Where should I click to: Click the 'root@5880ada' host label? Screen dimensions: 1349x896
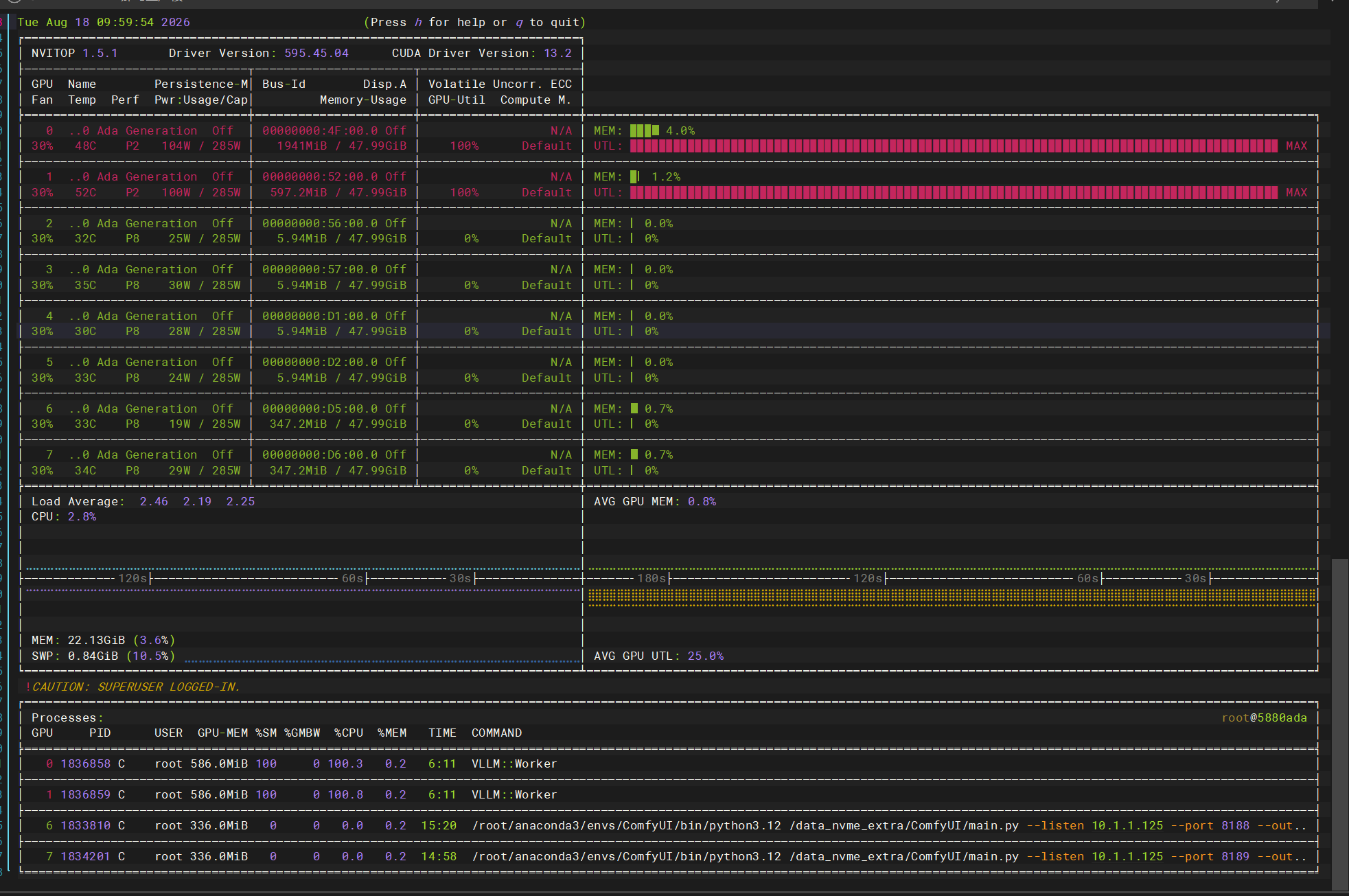click(1265, 718)
